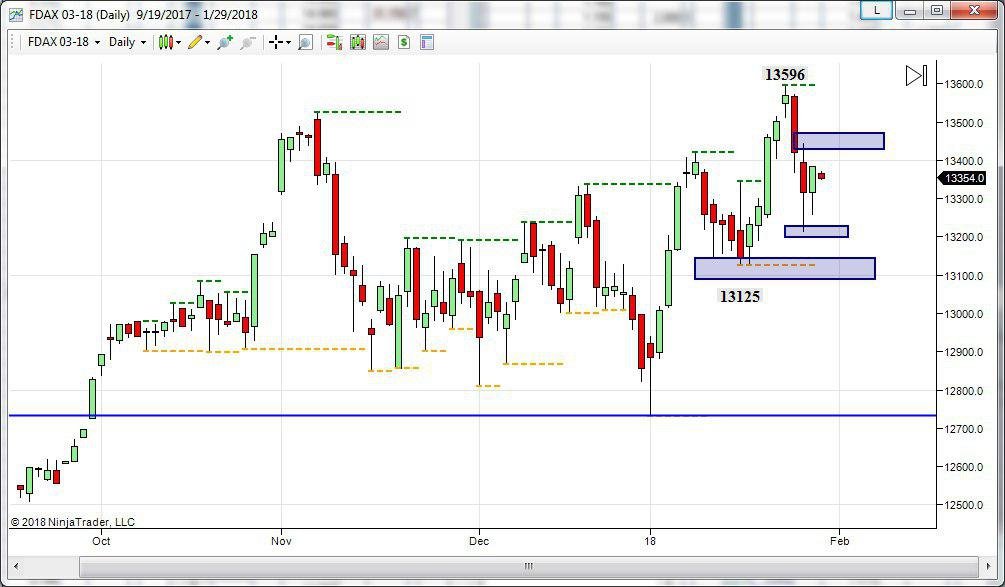This screenshot has height=587, width=1005.
Task: Click the 12800.0 price axis label
Action: click(x=963, y=390)
